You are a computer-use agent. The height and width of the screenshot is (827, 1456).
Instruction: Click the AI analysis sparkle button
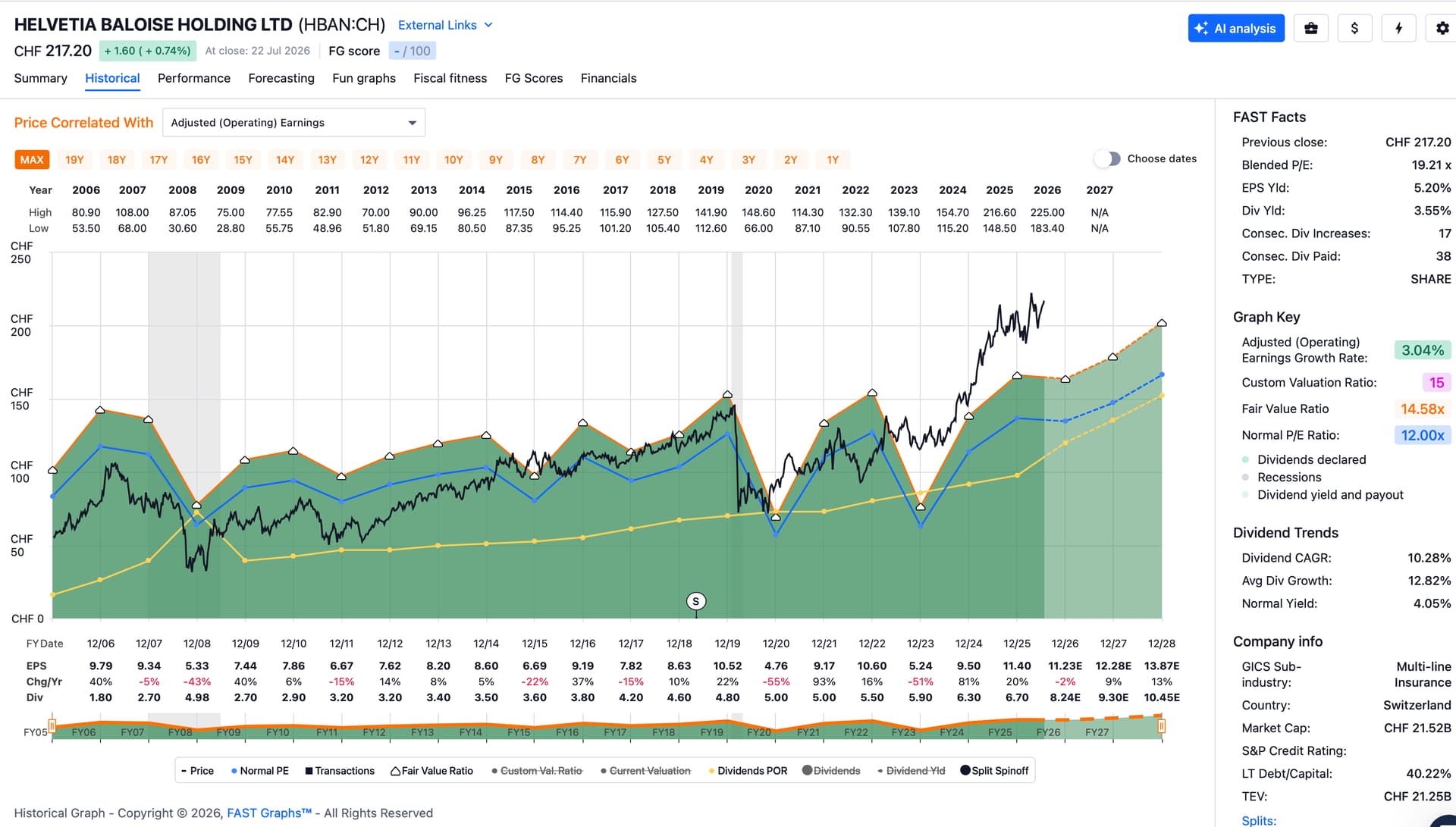pos(1236,29)
